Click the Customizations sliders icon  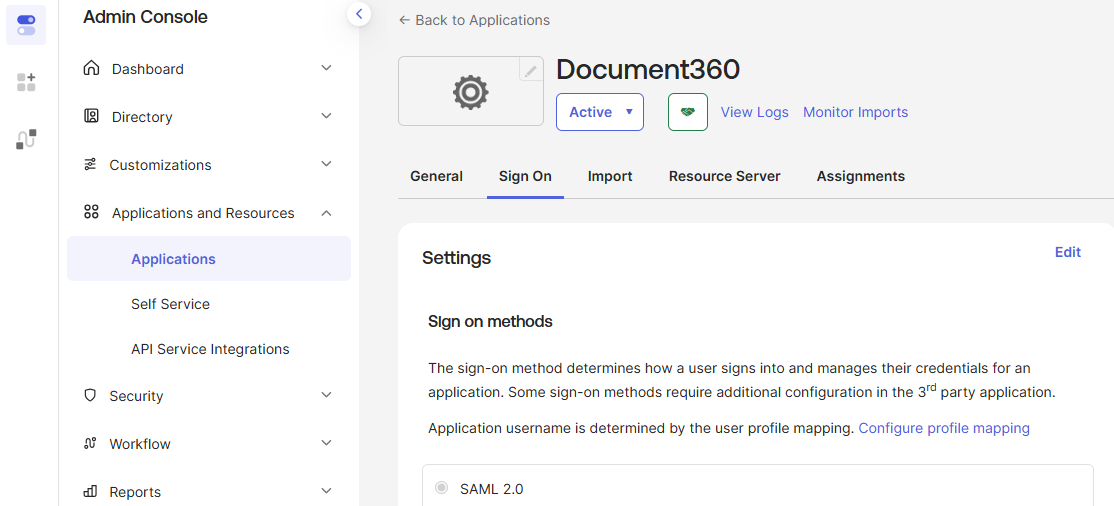click(90, 165)
